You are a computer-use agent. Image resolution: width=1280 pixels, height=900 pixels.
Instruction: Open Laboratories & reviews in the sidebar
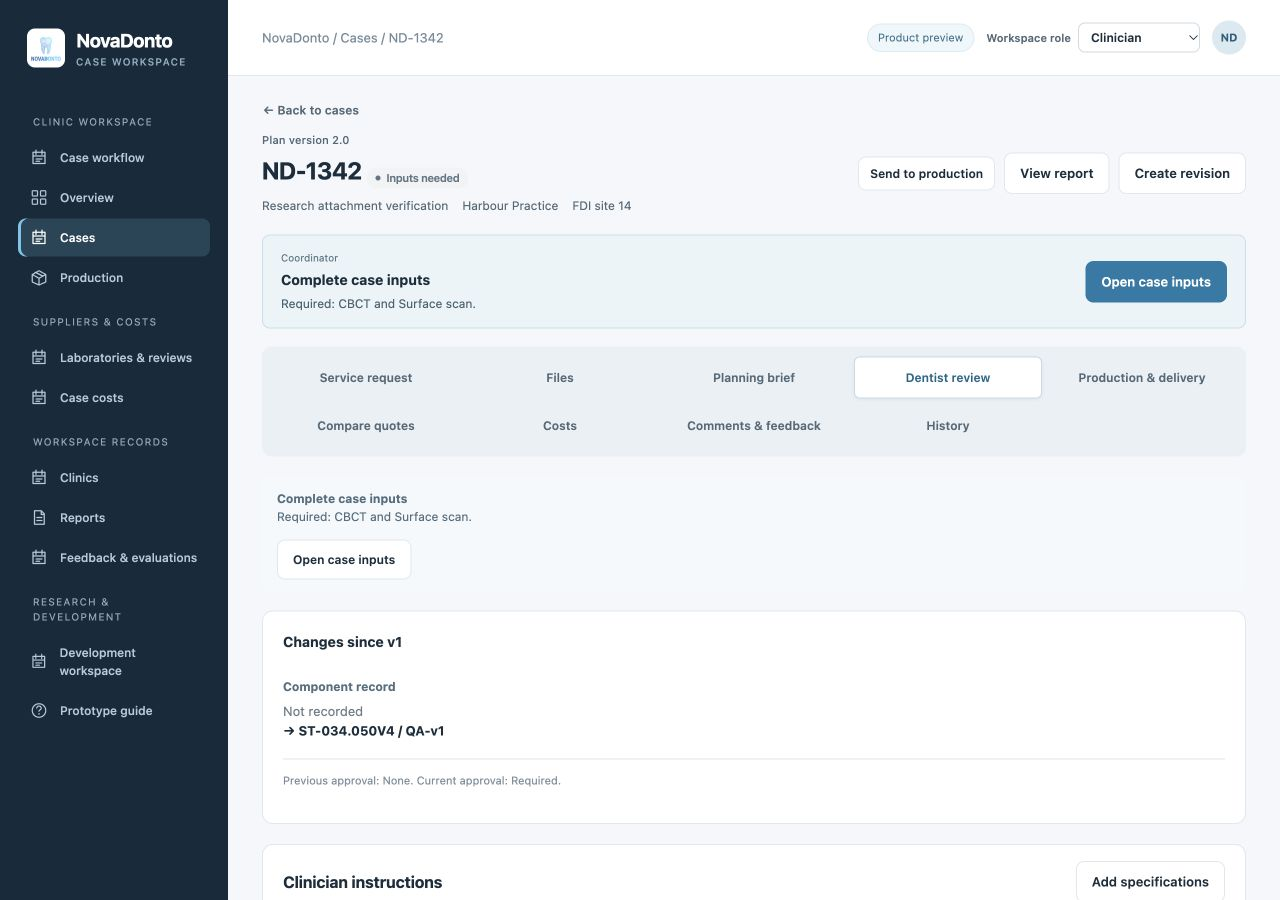click(x=114, y=357)
